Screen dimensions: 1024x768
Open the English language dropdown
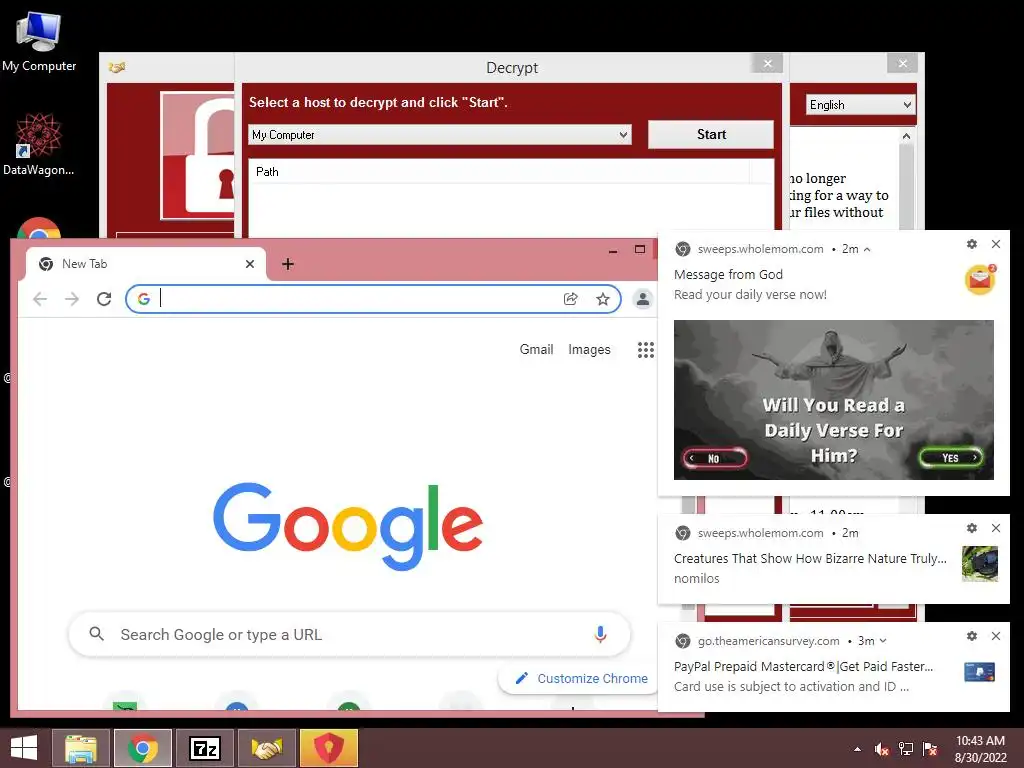click(x=859, y=104)
